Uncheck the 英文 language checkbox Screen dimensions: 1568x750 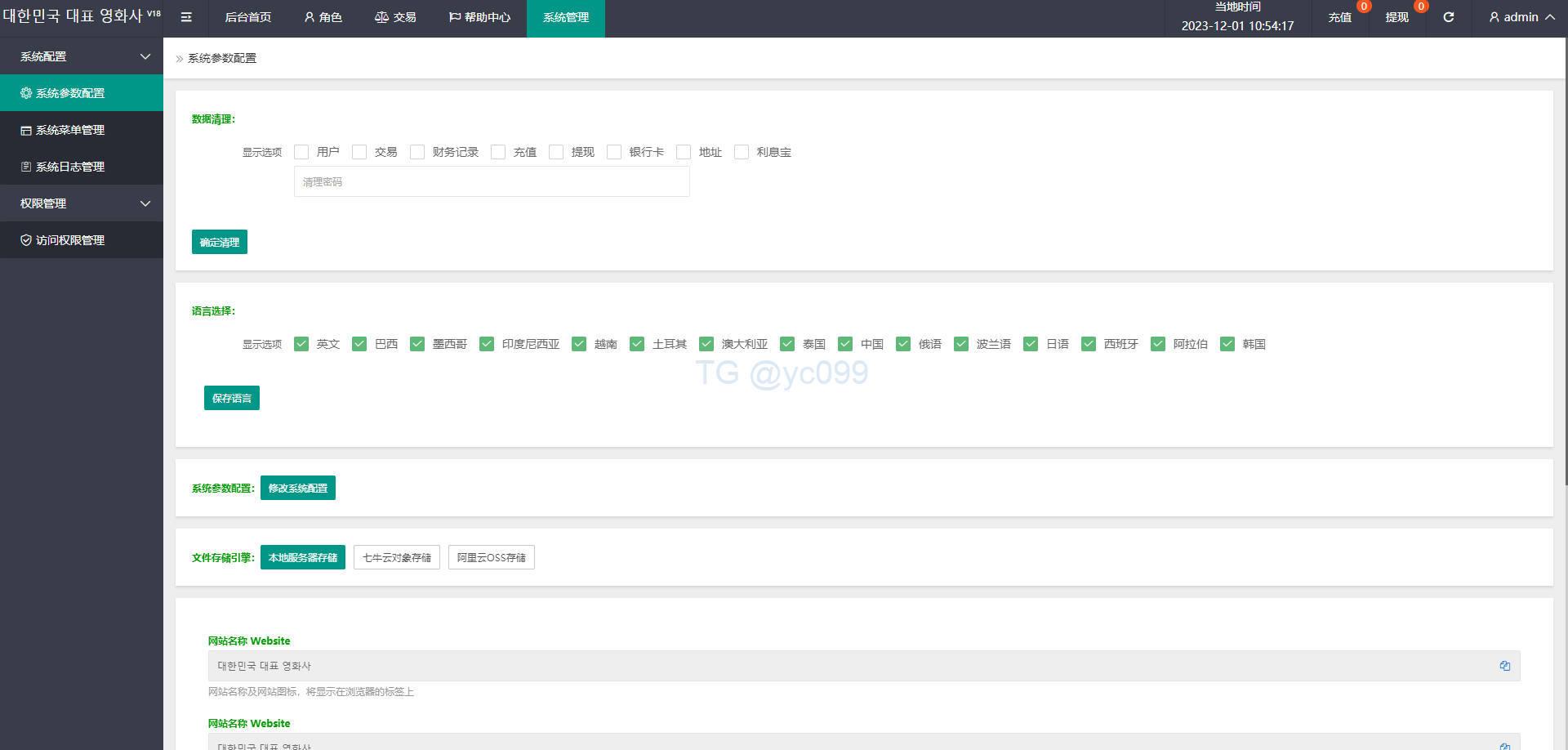pyautogui.click(x=301, y=344)
